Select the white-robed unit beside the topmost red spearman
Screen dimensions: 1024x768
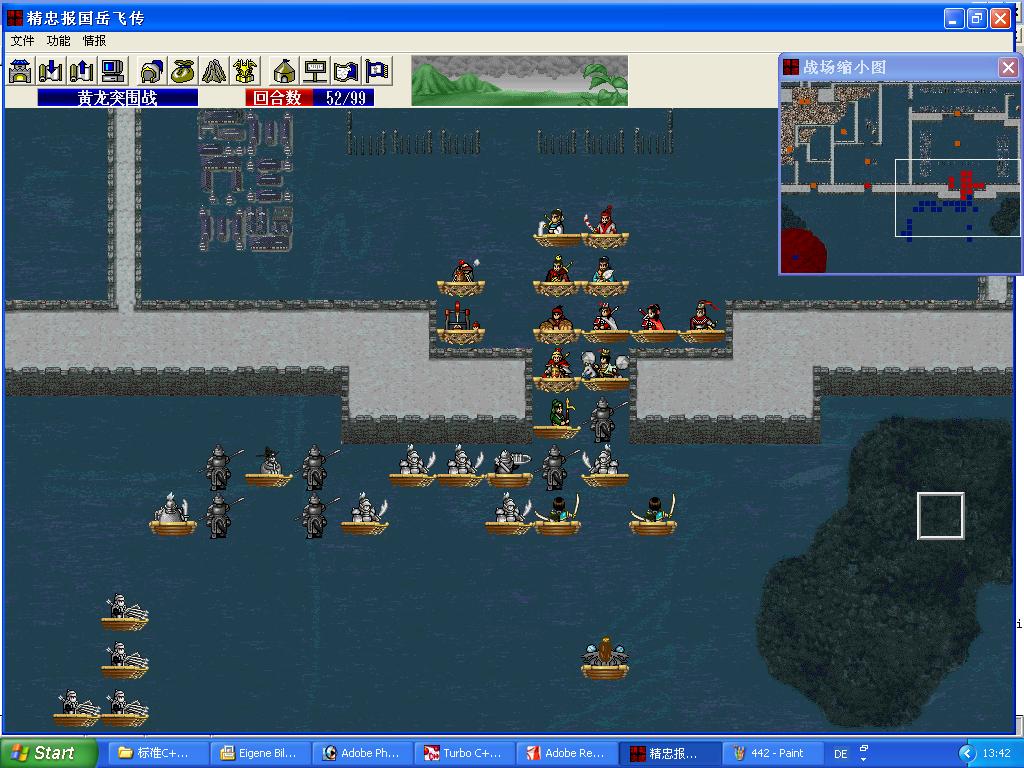point(557,228)
